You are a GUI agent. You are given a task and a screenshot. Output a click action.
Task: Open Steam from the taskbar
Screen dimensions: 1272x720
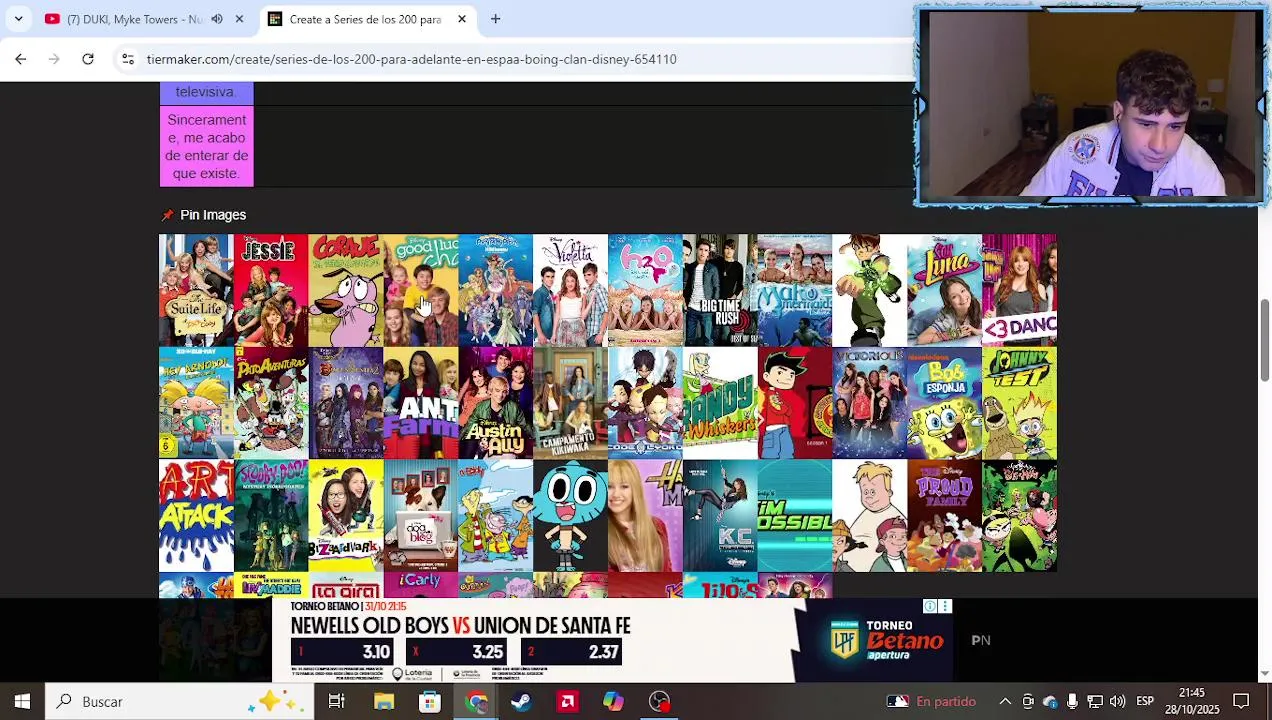[x=521, y=702]
